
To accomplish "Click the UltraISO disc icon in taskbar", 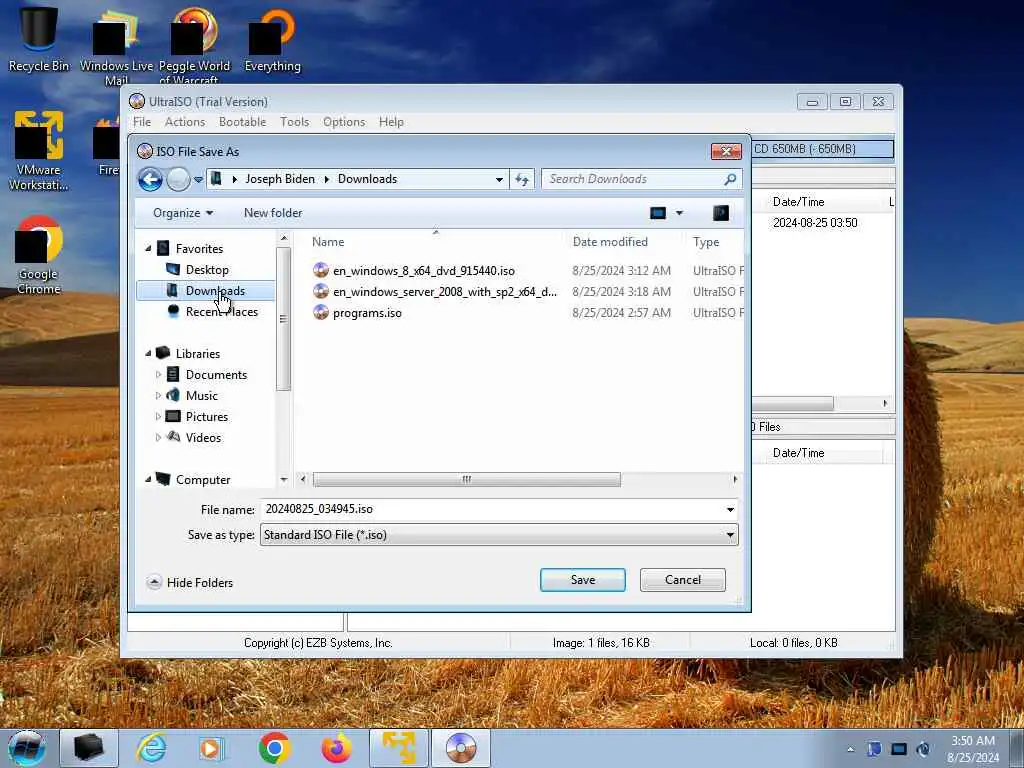I will click(x=460, y=748).
